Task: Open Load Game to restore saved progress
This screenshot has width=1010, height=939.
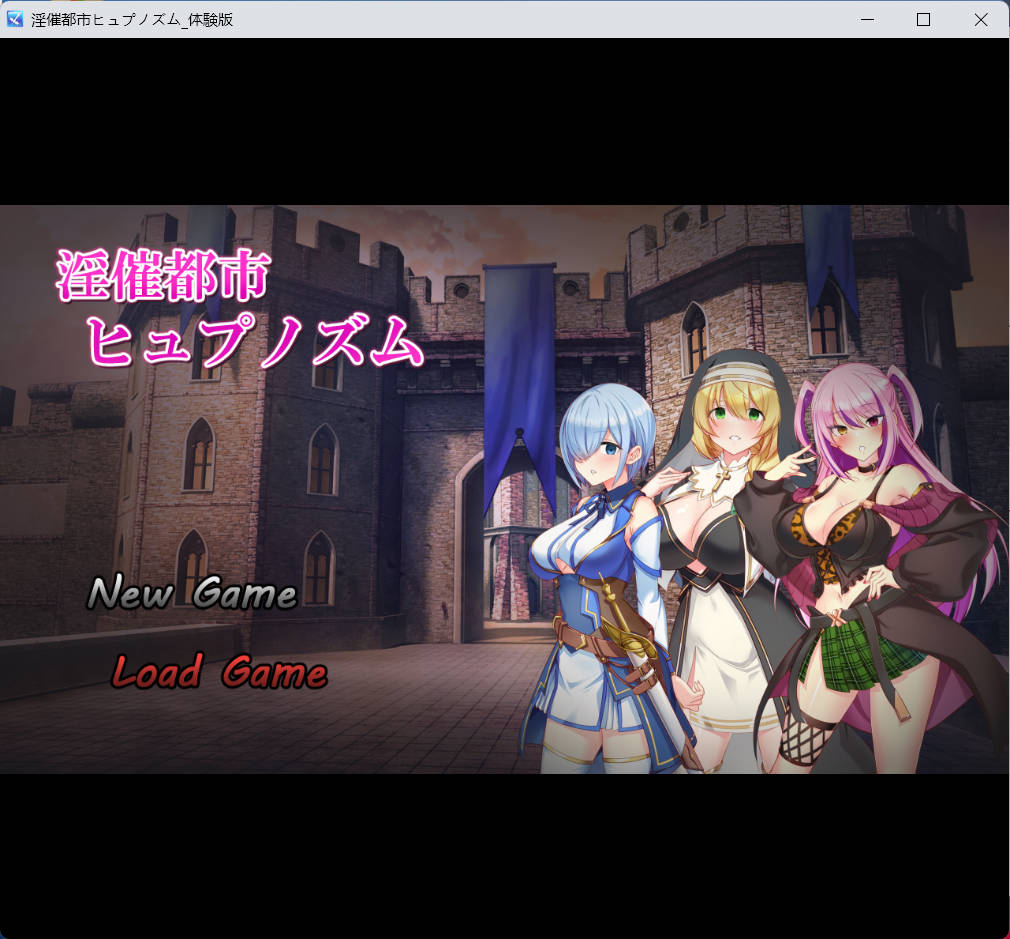Action: [219, 672]
